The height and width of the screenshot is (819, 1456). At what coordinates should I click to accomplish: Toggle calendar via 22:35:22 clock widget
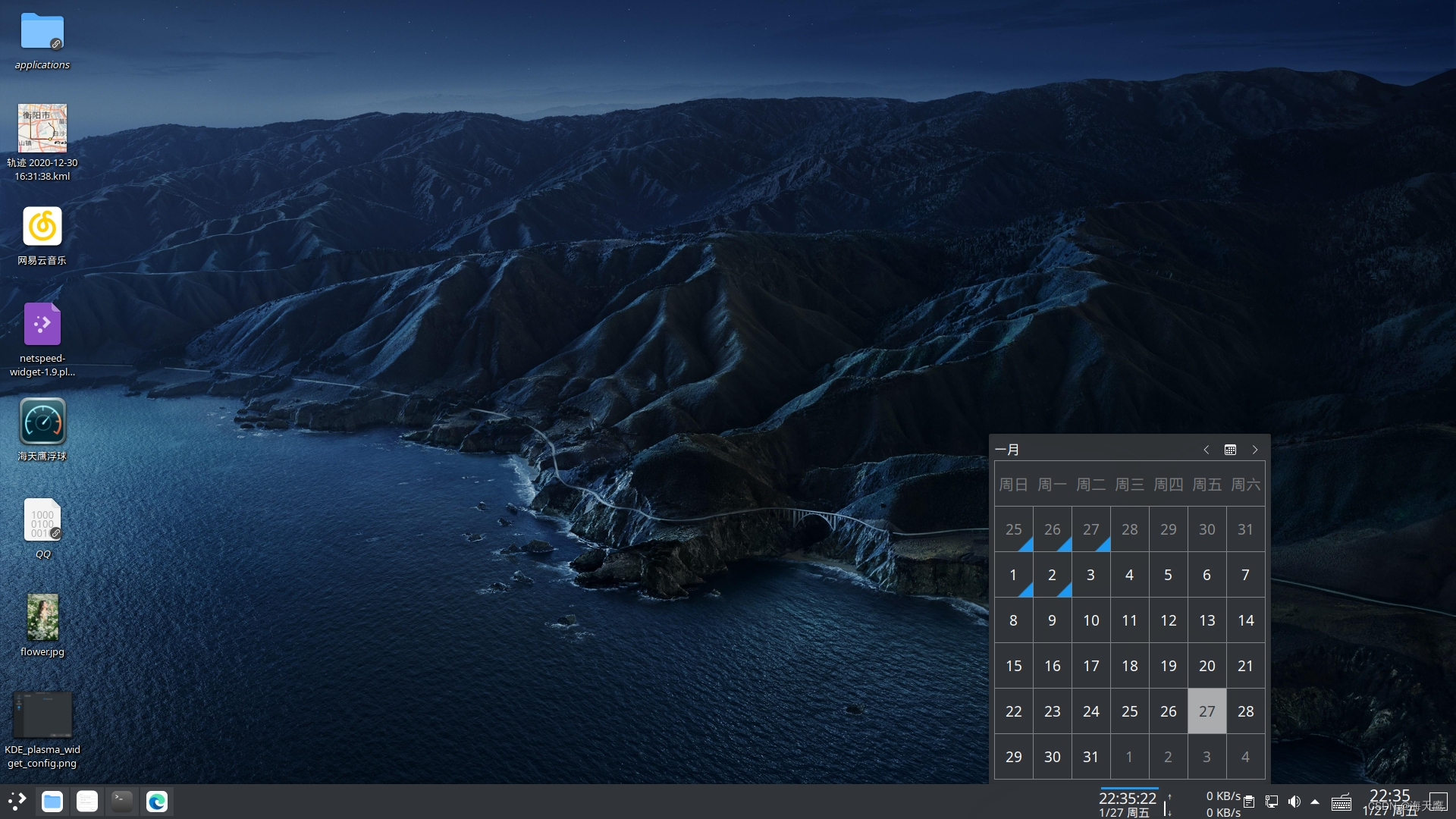pyautogui.click(x=1127, y=802)
